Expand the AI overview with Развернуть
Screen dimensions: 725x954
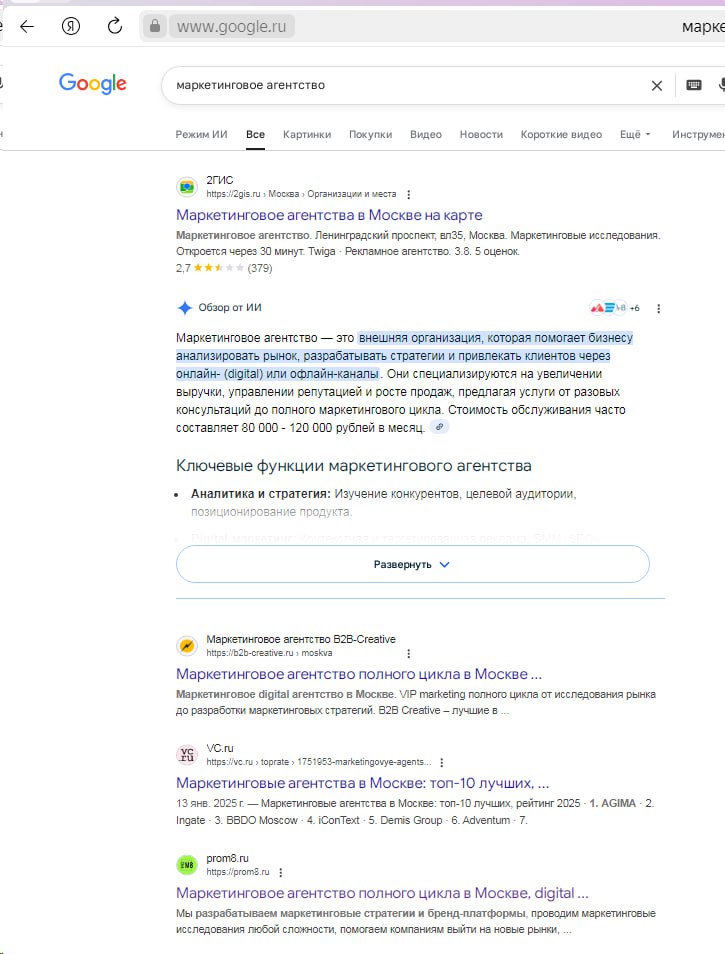tap(412, 564)
